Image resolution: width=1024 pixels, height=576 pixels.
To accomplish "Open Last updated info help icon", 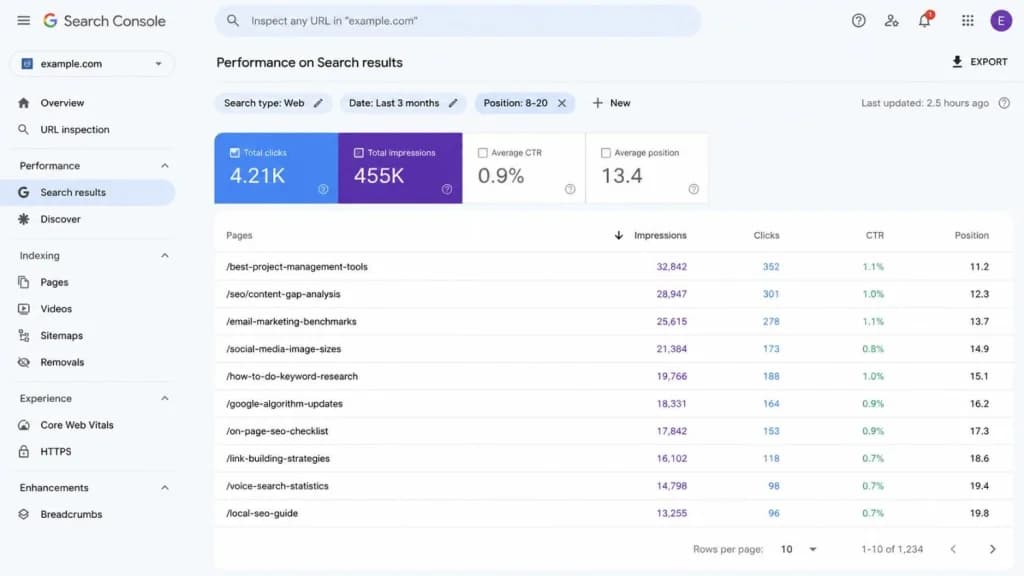I will [x=1004, y=103].
